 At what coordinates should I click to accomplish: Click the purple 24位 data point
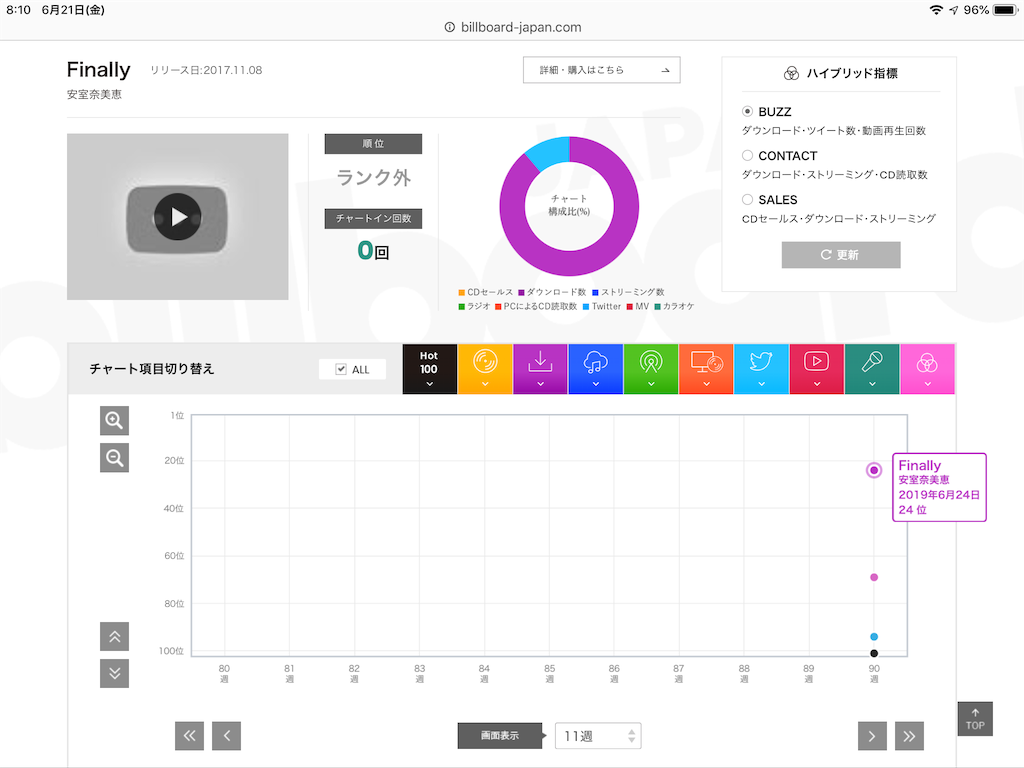point(874,470)
